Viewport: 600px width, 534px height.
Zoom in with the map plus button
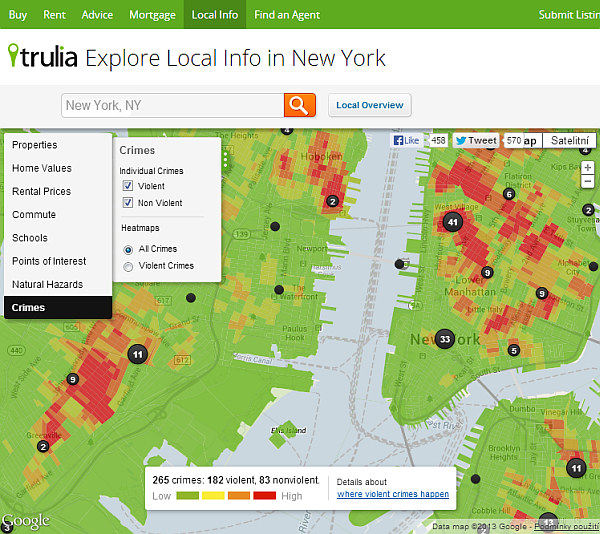click(x=588, y=168)
